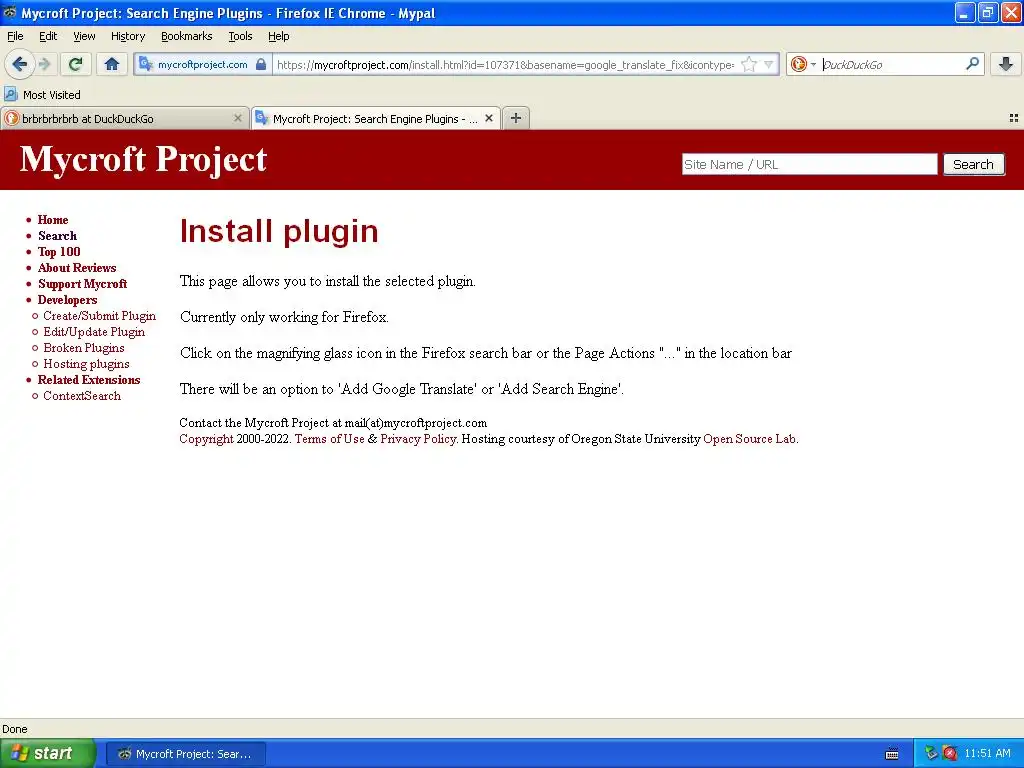Viewport: 1024px width, 768px height.
Task: Go back using the Back arrow button
Action: (20, 64)
